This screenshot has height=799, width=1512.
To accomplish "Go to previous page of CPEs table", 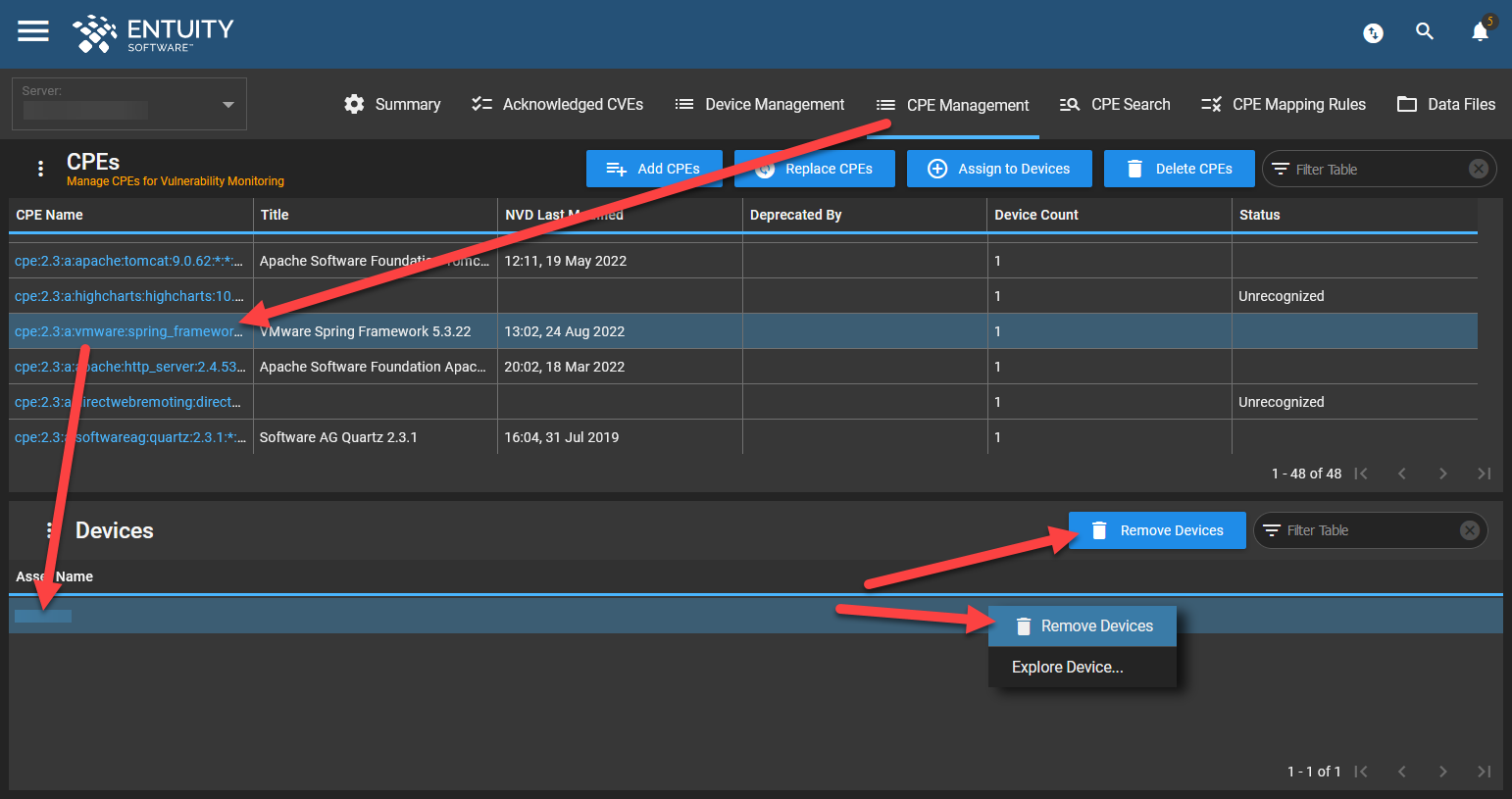I will click(1402, 474).
